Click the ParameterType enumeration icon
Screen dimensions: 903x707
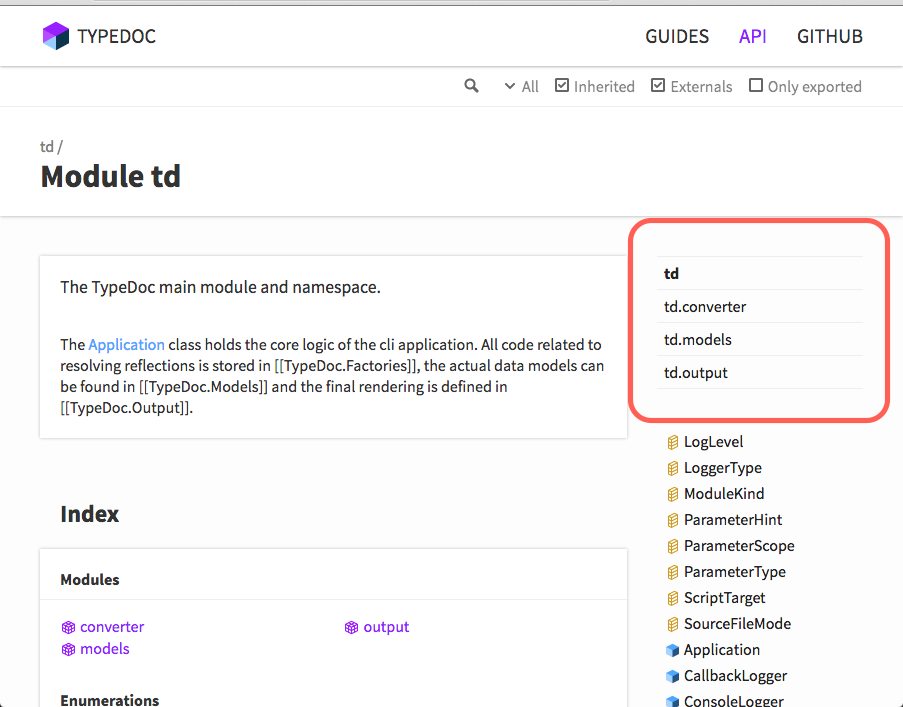click(x=672, y=572)
